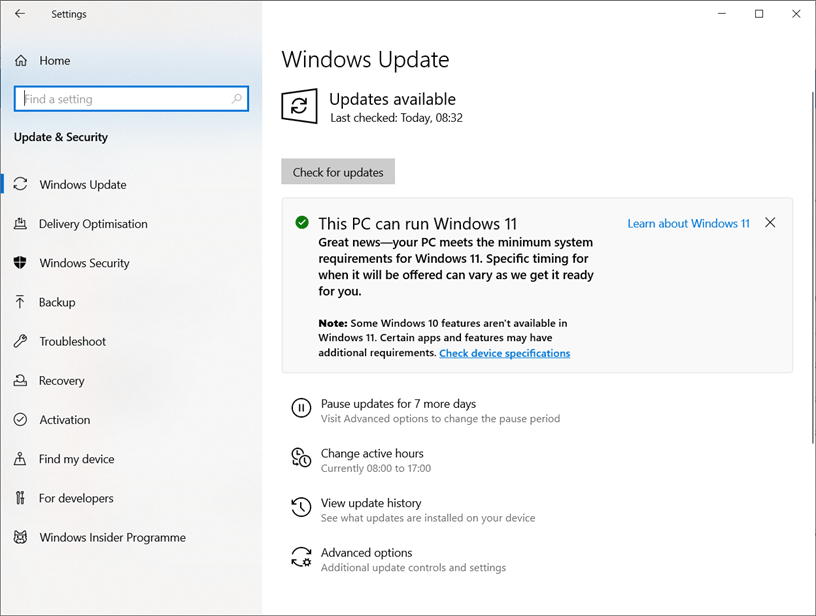Open Delivery Optimisation section
Screen dimensions: 816x616
point(93,224)
